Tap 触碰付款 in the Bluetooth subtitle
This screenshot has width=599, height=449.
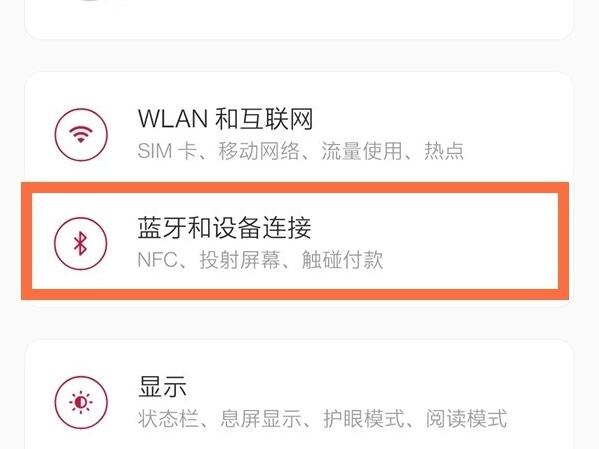click(342, 260)
